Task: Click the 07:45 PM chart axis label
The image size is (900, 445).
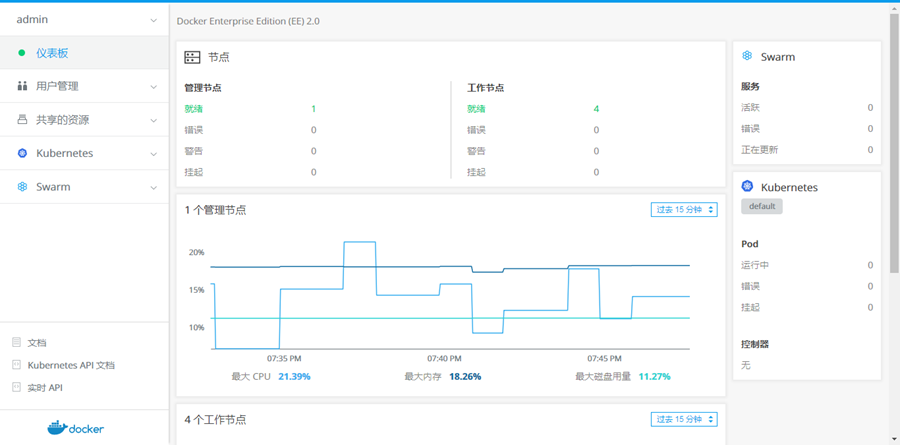Action: click(x=604, y=358)
